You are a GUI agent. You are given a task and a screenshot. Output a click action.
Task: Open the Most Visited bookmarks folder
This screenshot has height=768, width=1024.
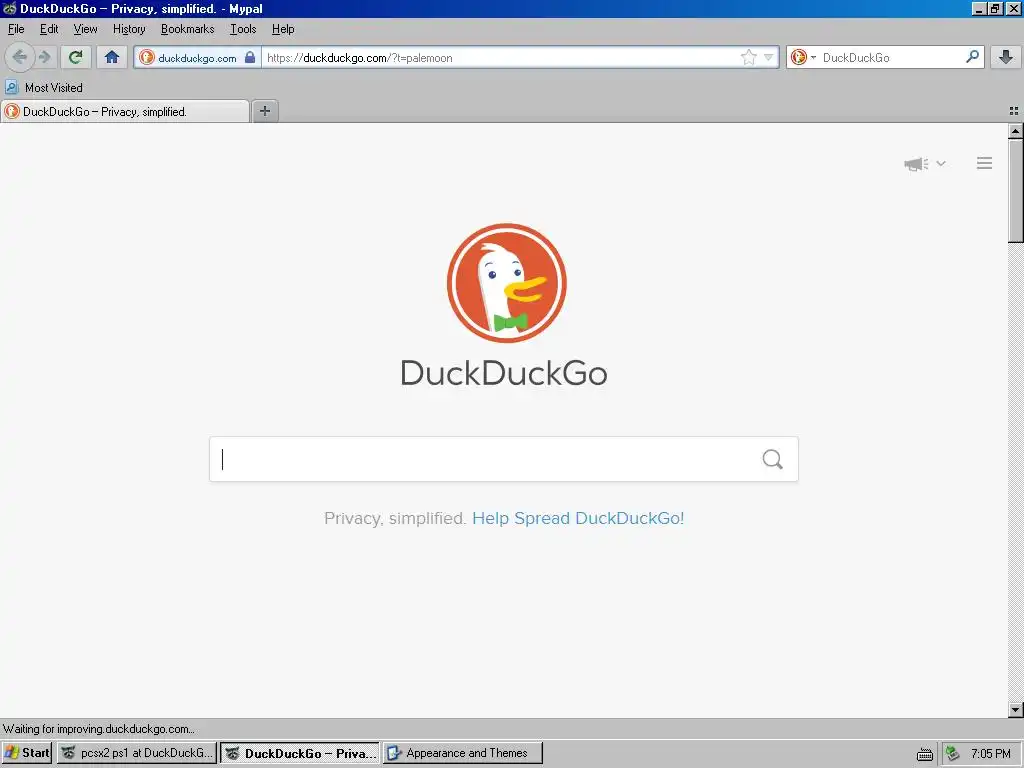click(44, 88)
